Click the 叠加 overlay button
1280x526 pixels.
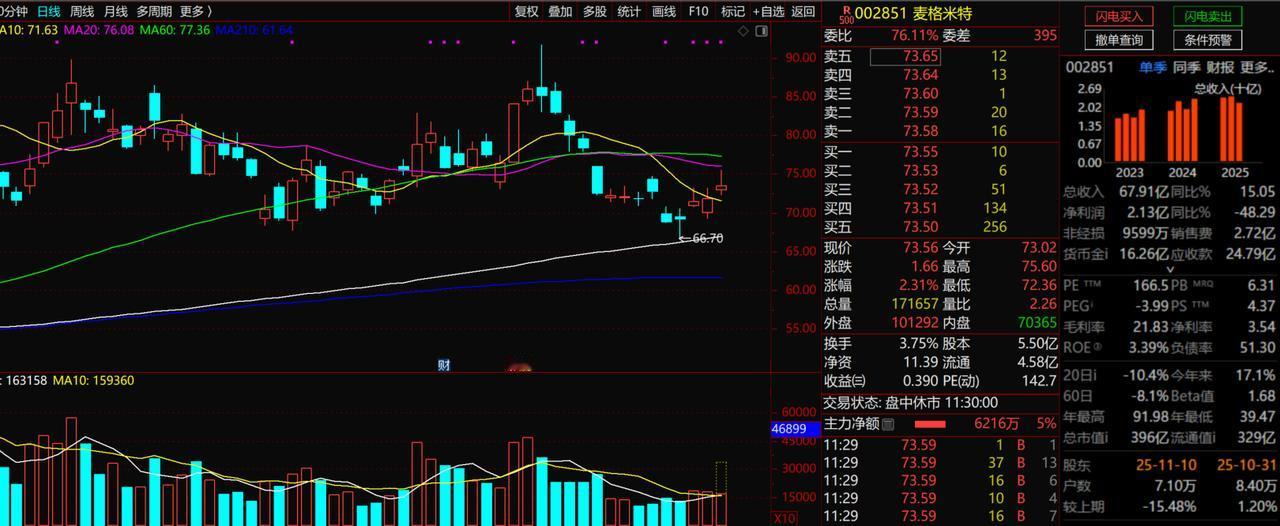(561, 12)
